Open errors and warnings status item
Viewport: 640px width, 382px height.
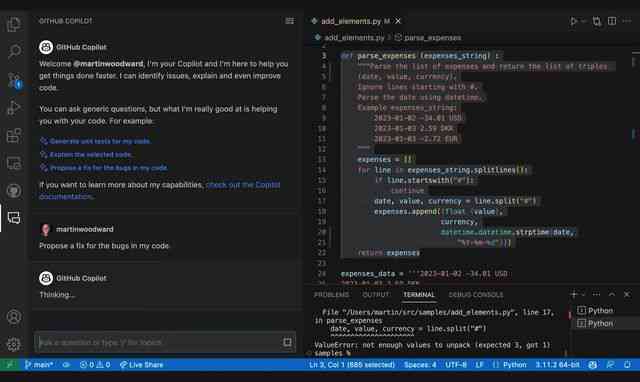(95, 364)
